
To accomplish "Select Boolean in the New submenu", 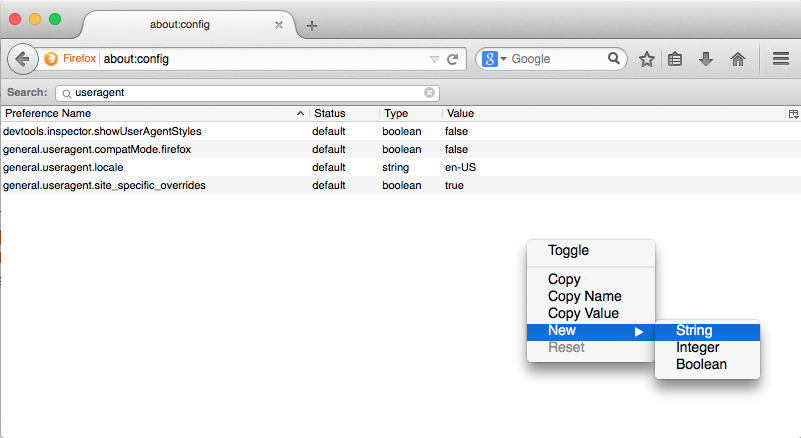I will point(701,365).
